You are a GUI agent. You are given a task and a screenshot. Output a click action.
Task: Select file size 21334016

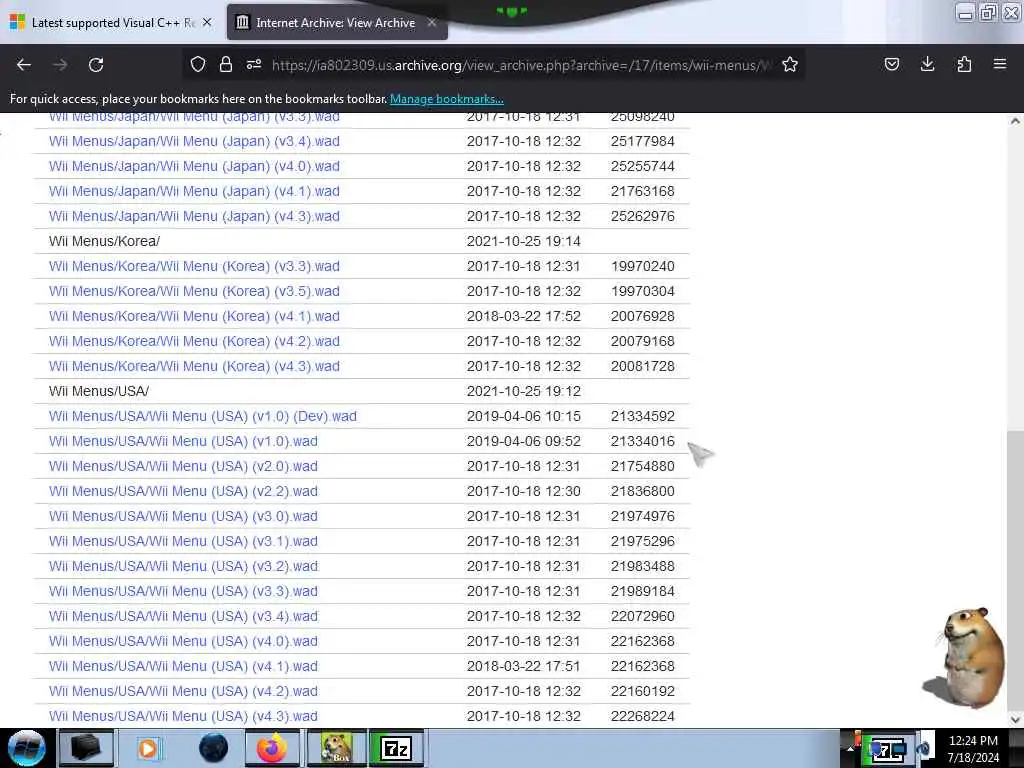point(643,441)
